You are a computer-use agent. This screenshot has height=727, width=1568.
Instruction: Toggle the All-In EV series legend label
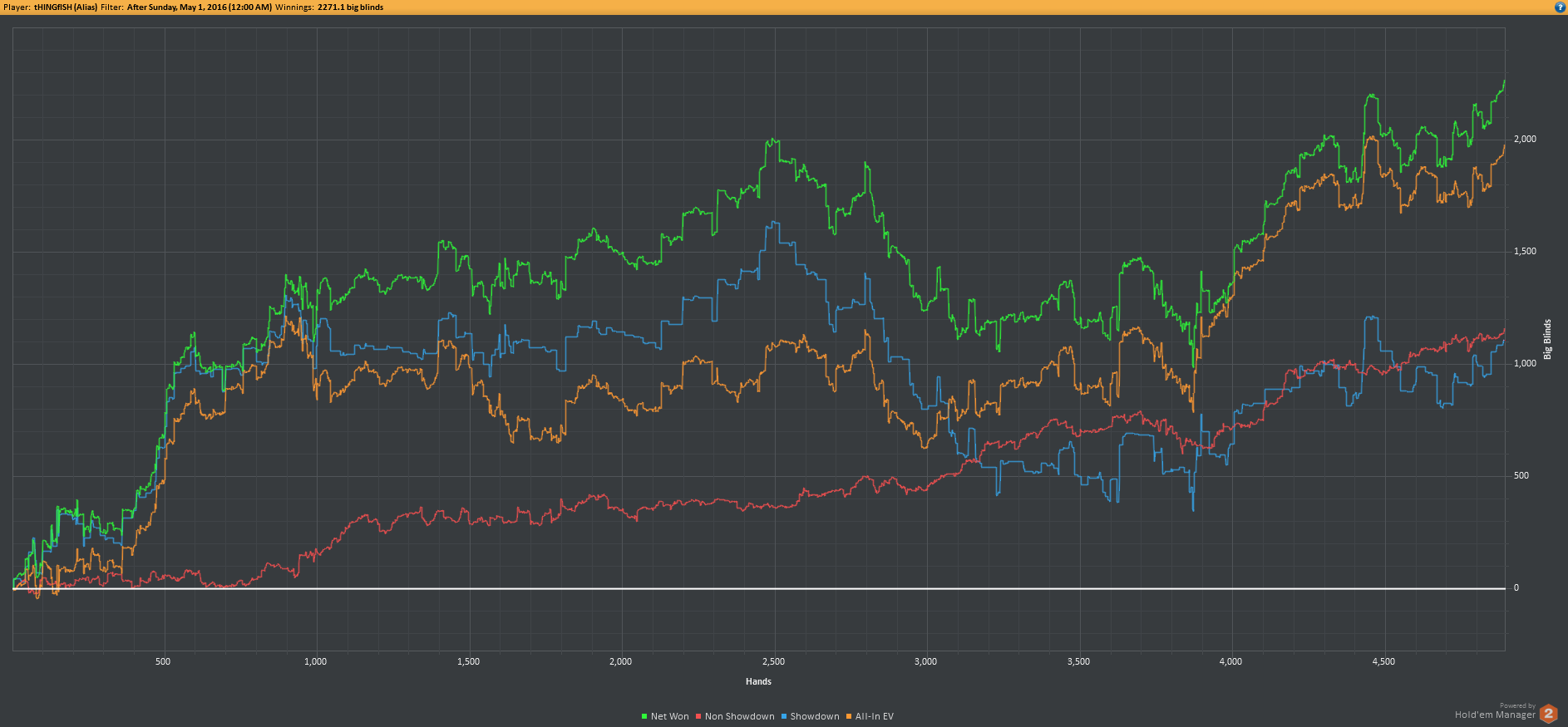click(x=875, y=716)
